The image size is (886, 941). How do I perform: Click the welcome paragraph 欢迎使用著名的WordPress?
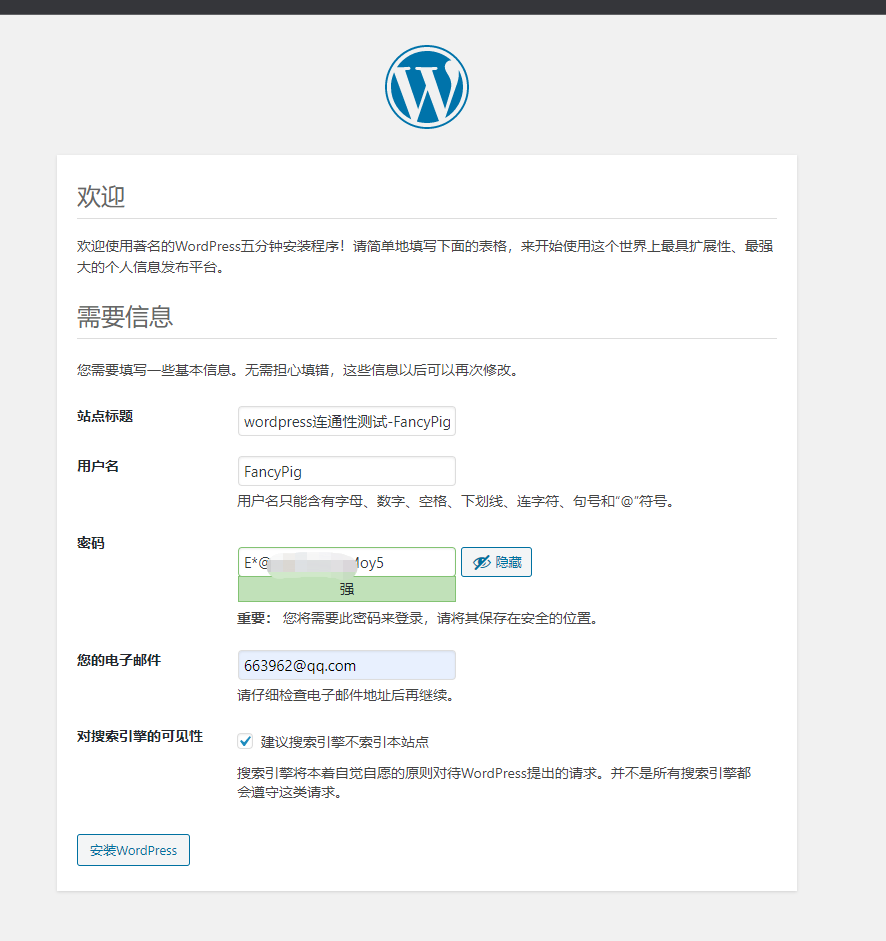click(x=425, y=256)
